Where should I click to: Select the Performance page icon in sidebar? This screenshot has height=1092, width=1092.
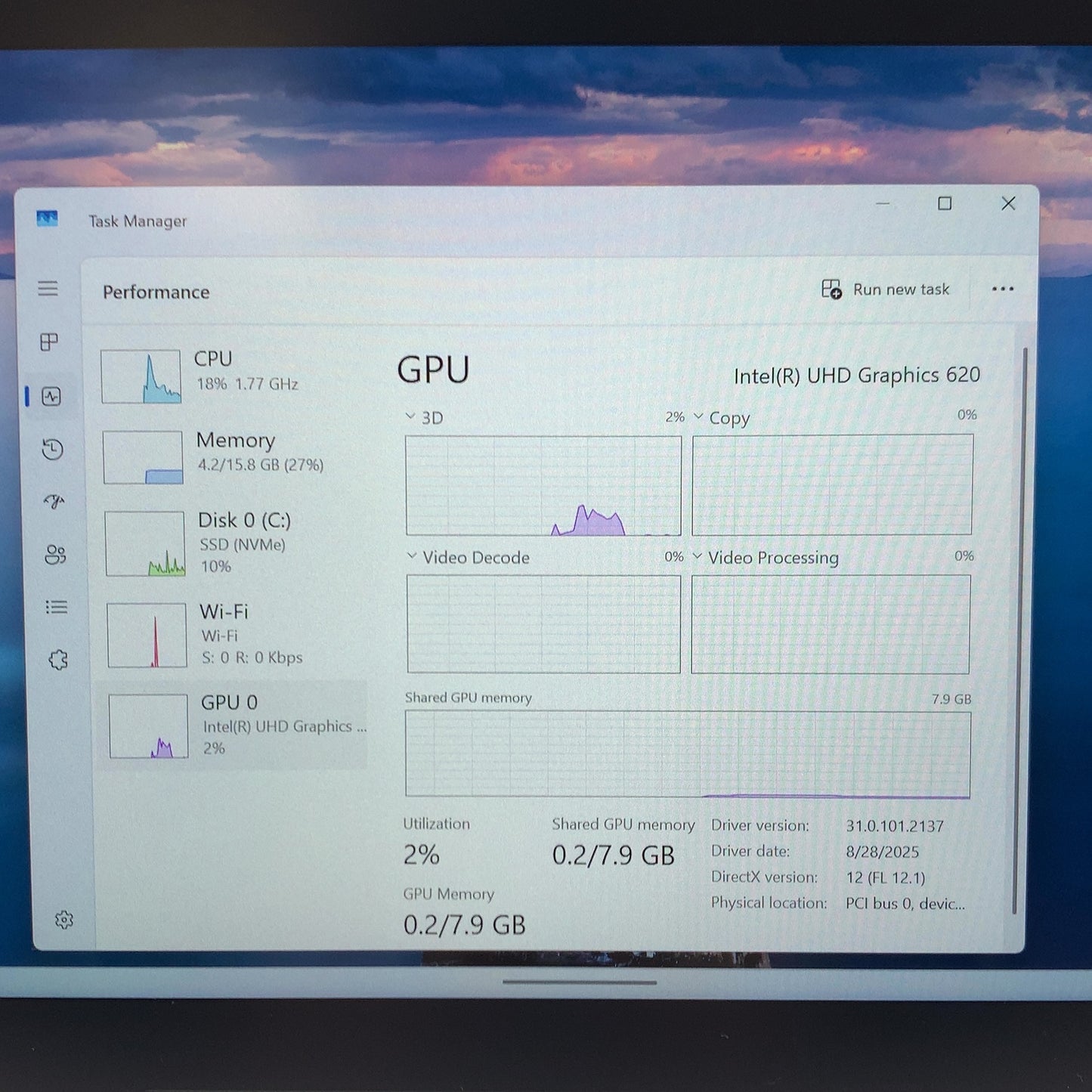point(51,397)
